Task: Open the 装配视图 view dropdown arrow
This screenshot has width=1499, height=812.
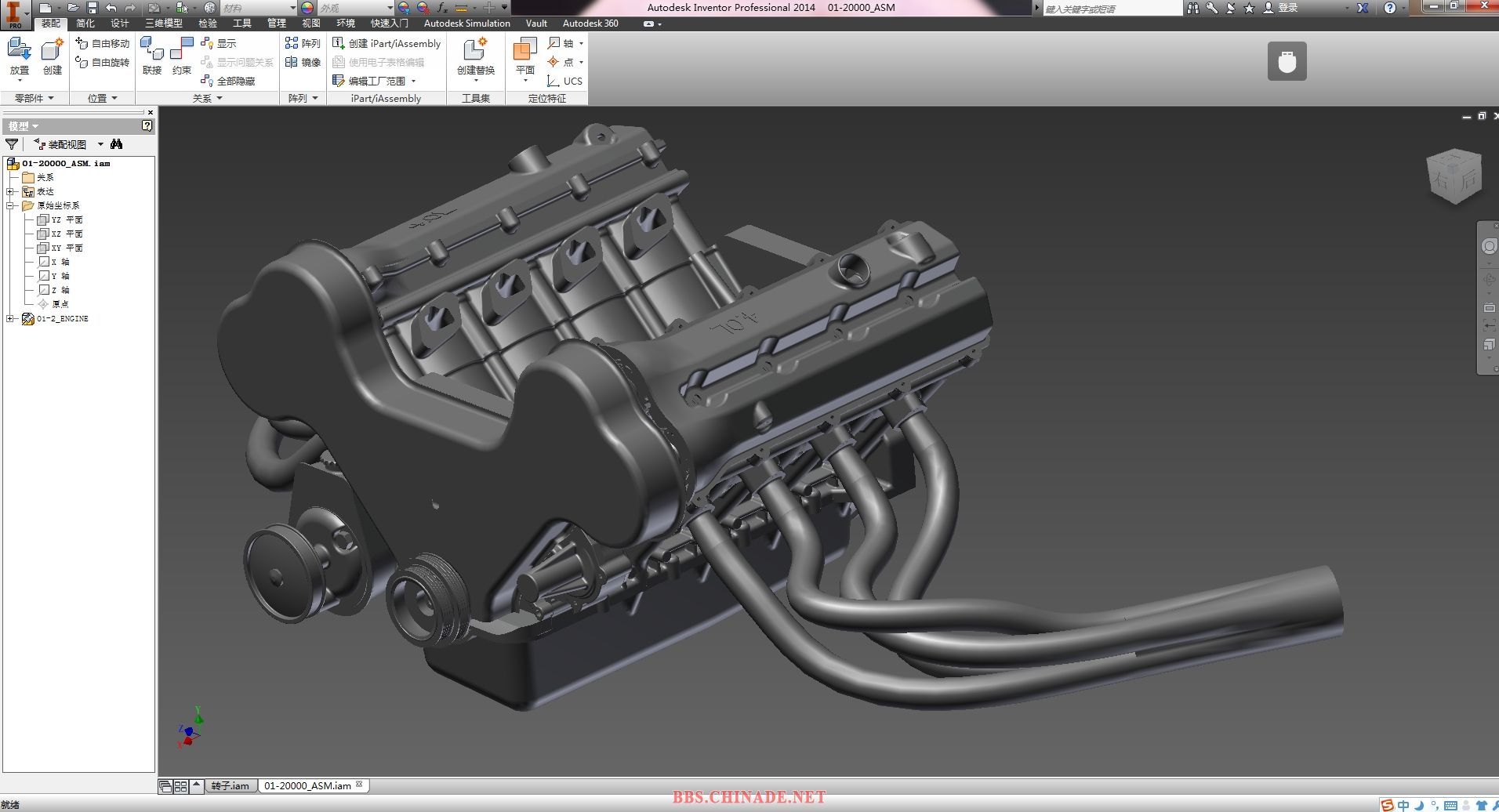Action: pyautogui.click(x=100, y=144)
